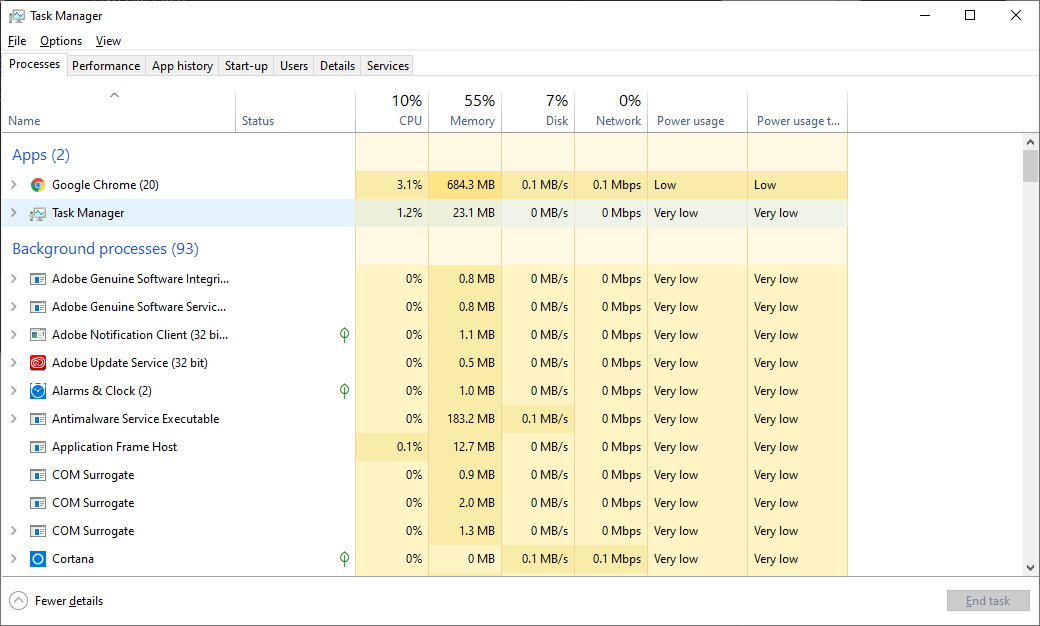Open the Options menu

pyautogui.click(x=61, y=41)
